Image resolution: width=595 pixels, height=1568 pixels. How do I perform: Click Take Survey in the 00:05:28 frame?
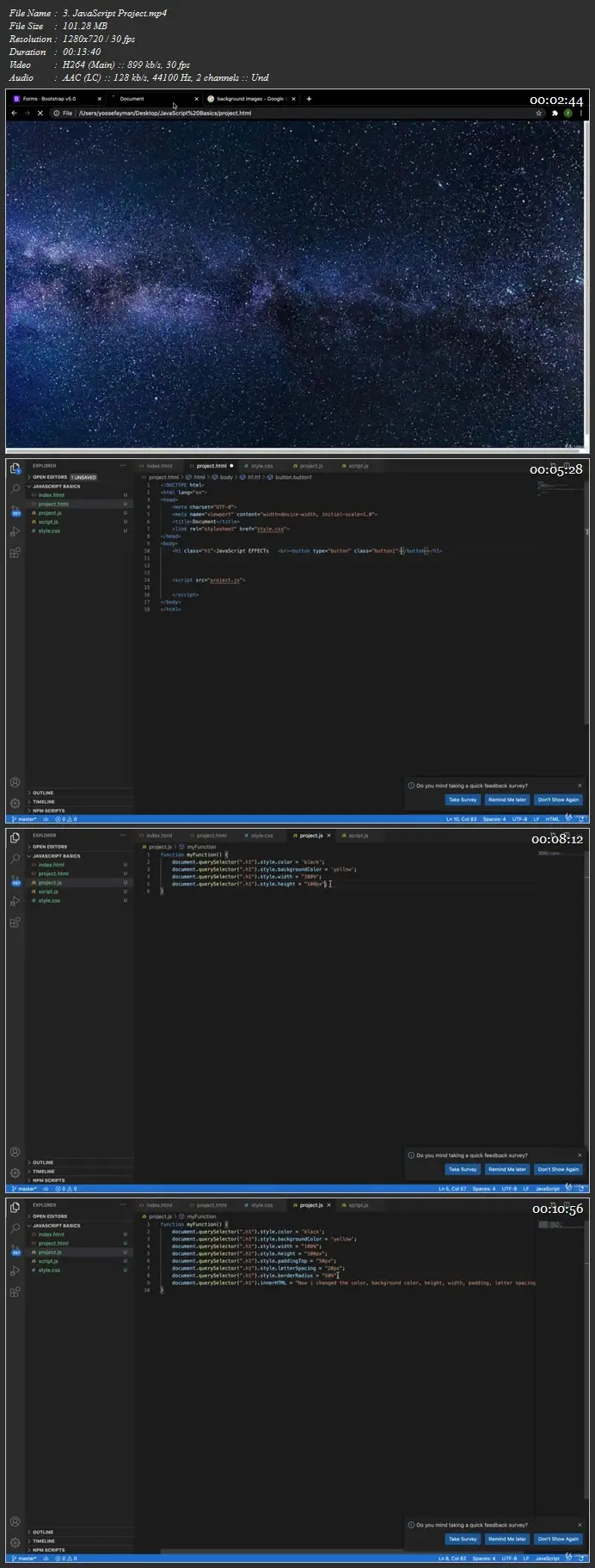463,799
